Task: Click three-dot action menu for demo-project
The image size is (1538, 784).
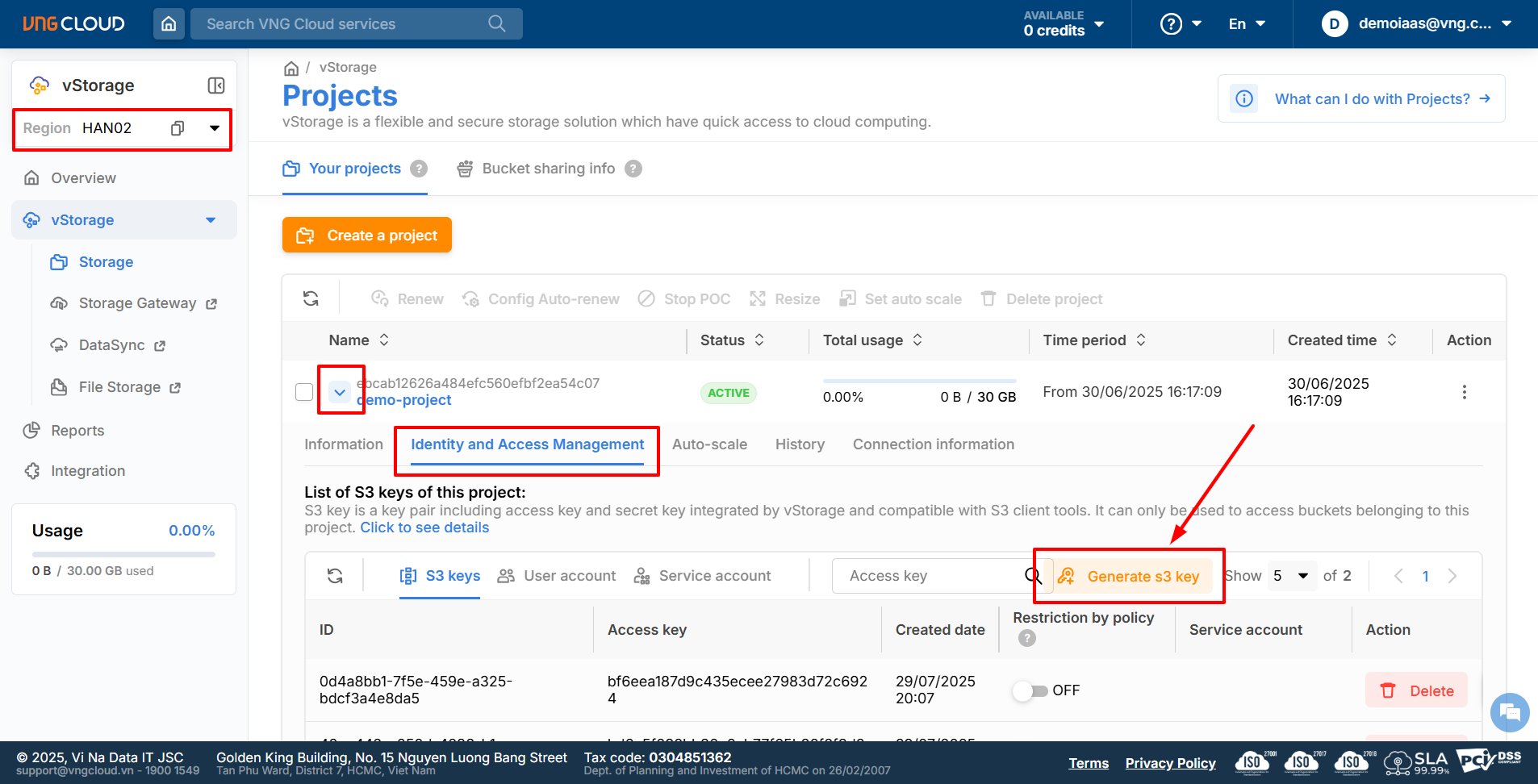Action: tap(1464, 392)
